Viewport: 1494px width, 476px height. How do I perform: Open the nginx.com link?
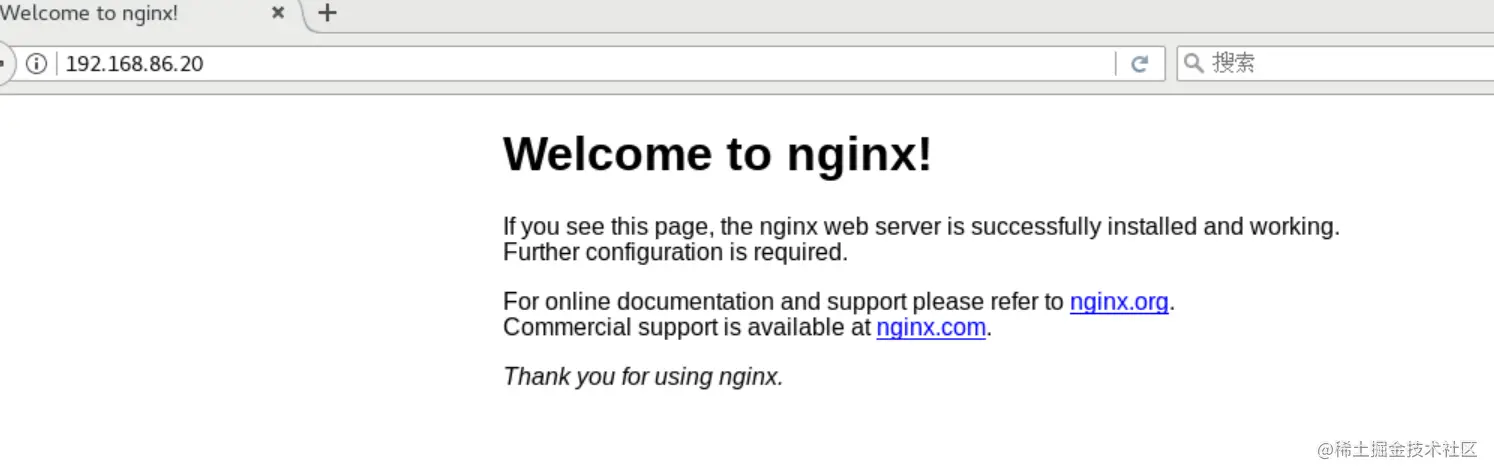coord(931,327)
